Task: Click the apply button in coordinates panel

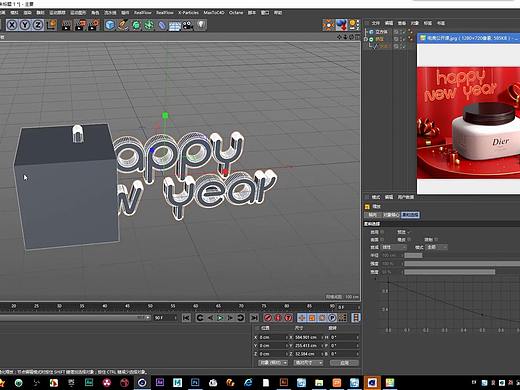Action: [344, 363]
